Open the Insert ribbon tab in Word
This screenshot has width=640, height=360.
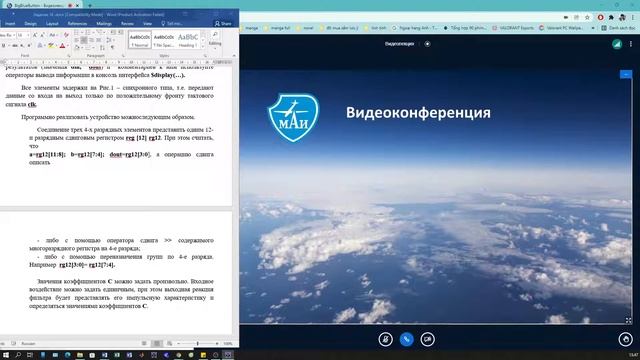coord(10,24)
